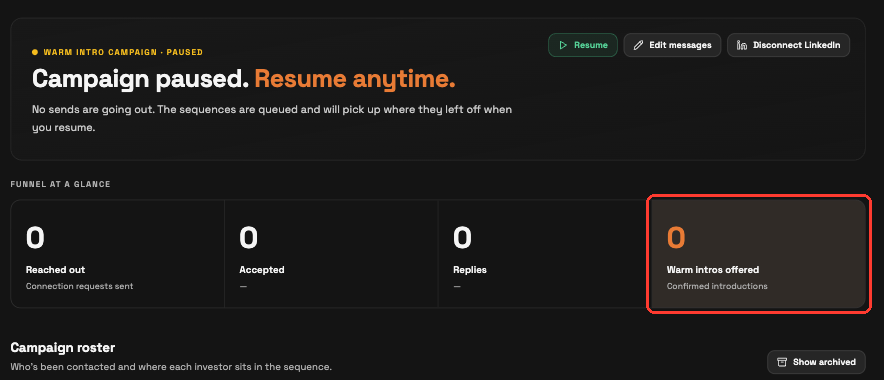Click Show archived button
This screenshot has width=884, height=380.
816,362
